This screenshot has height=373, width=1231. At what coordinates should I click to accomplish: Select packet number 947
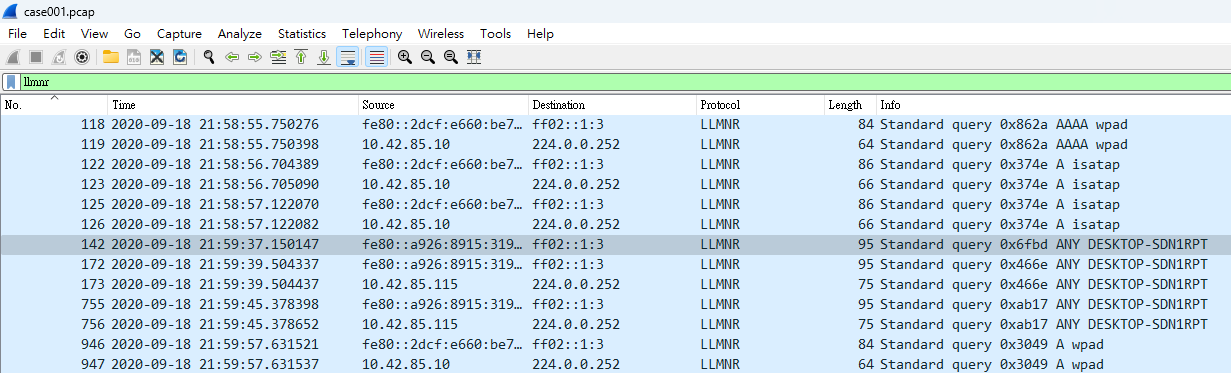pos(615,365)
